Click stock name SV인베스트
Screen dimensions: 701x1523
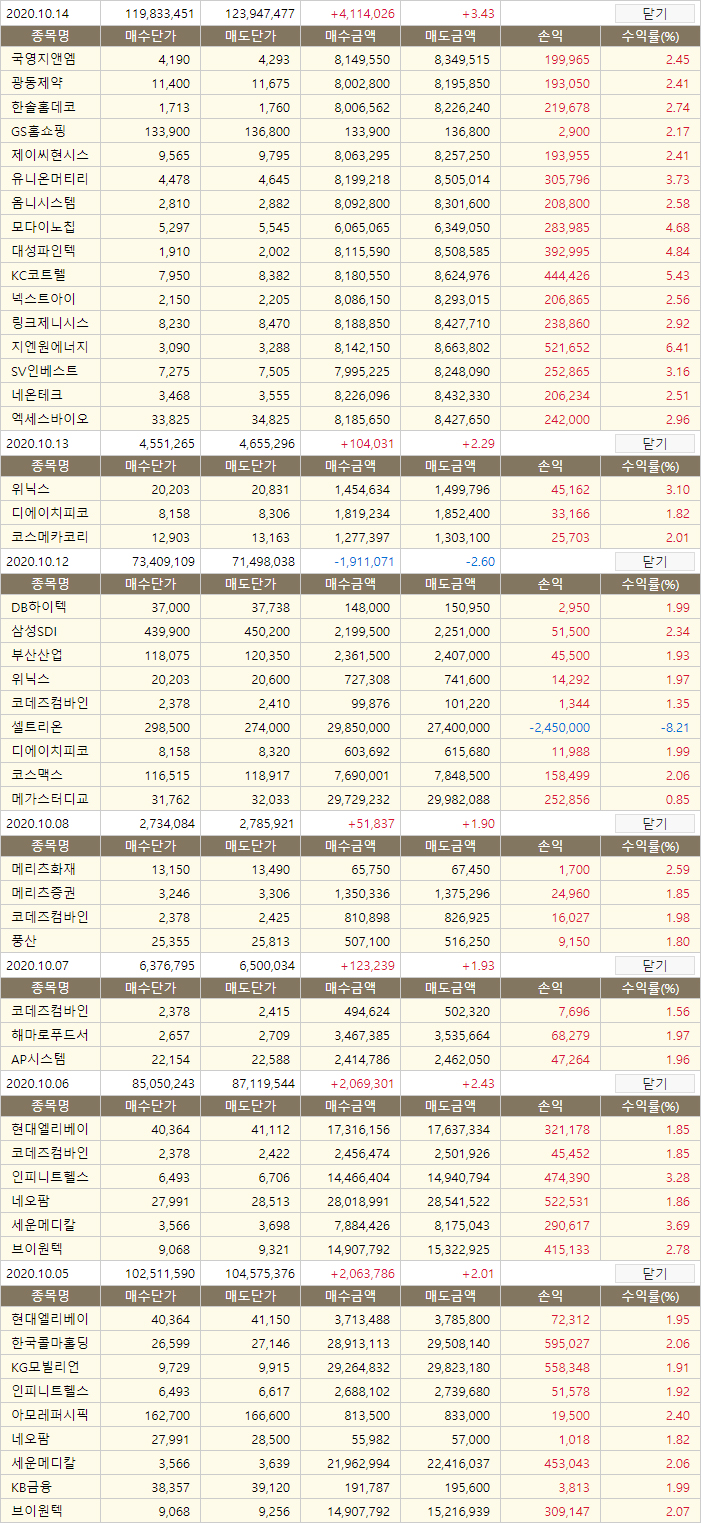tap(43, 371)
